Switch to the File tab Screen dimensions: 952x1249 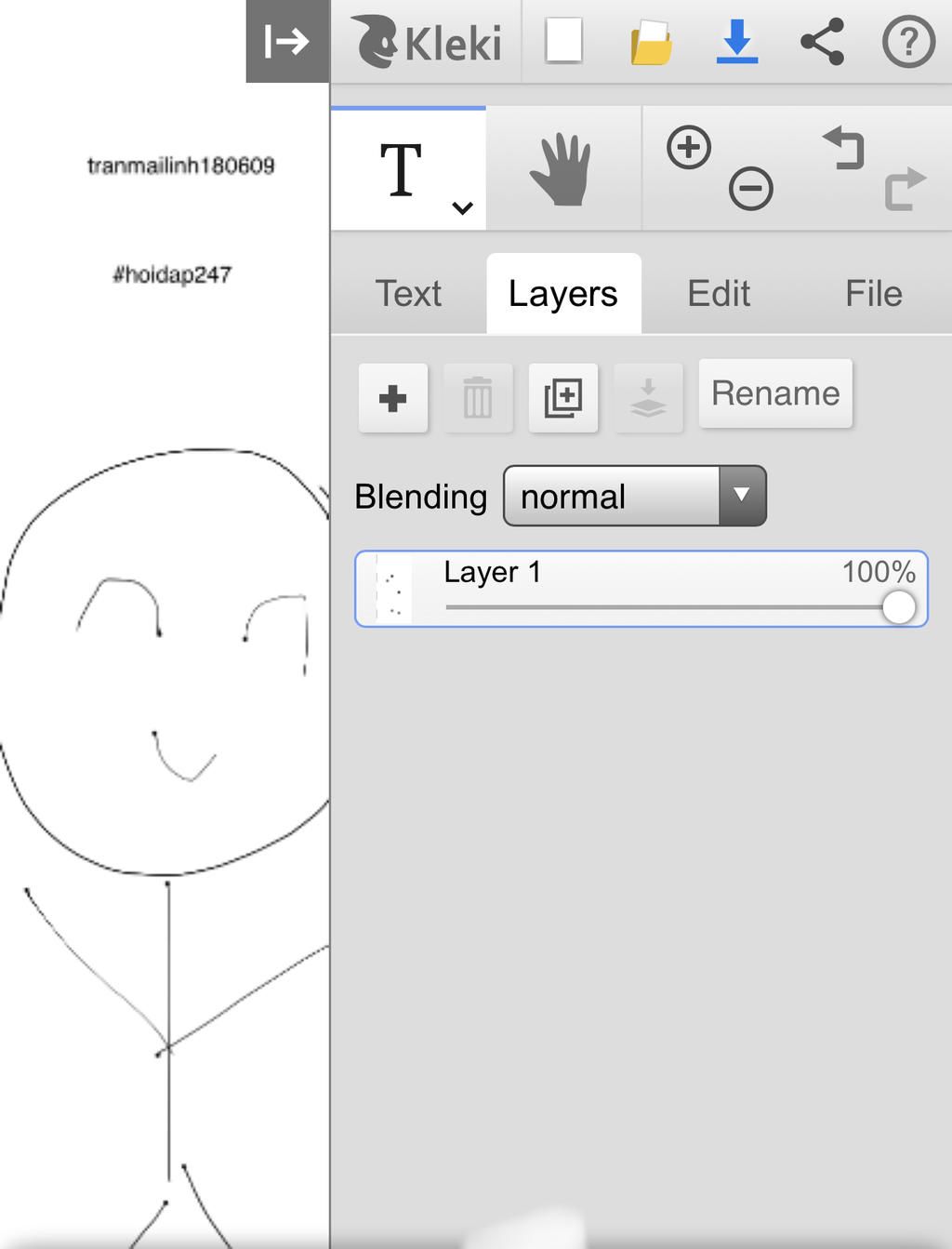[x=873, y=294]
